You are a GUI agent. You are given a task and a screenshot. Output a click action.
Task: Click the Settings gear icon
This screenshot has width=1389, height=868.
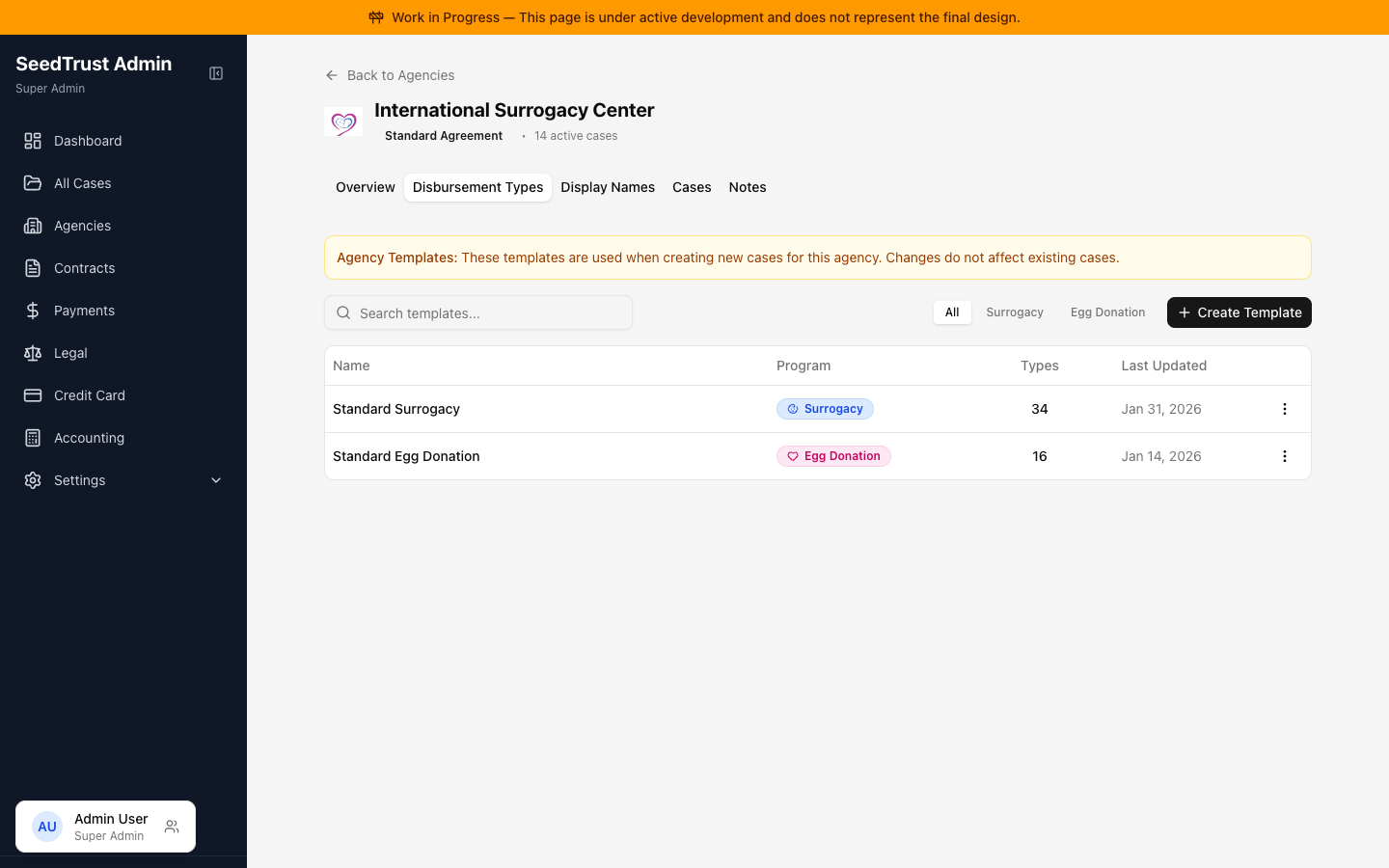[x=33, y=480]
